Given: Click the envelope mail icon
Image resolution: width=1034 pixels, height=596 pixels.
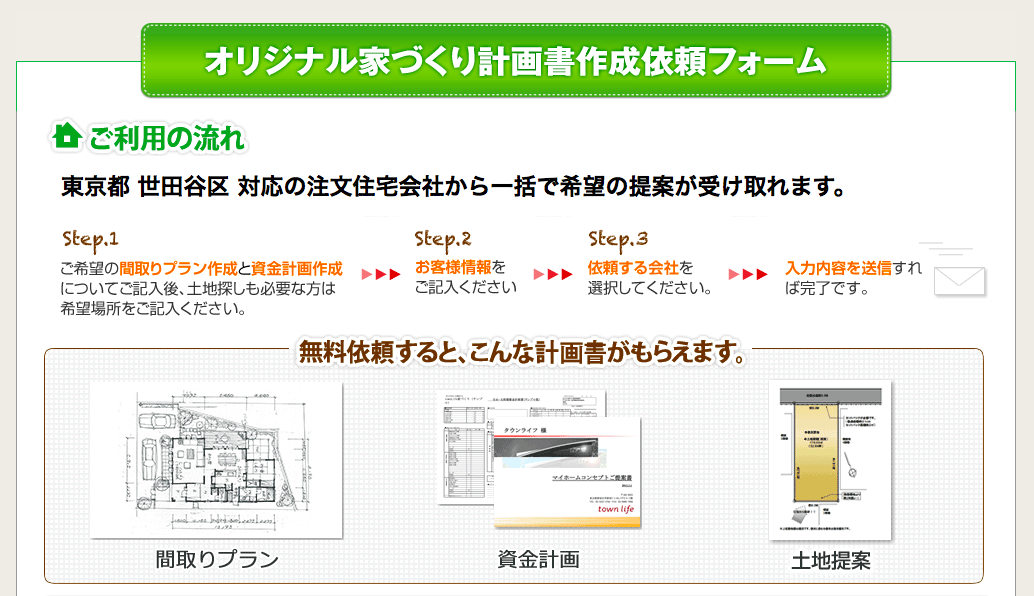Looking at the screenshot, I should point(958,279).
